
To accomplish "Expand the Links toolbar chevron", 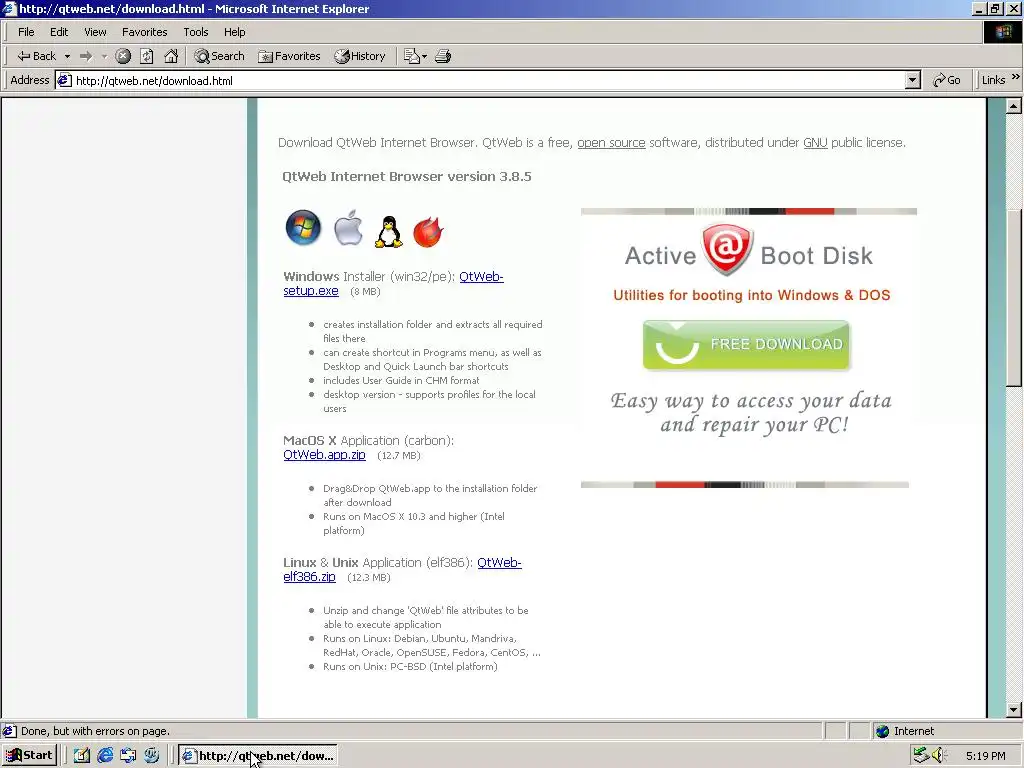I will 1016,78.
